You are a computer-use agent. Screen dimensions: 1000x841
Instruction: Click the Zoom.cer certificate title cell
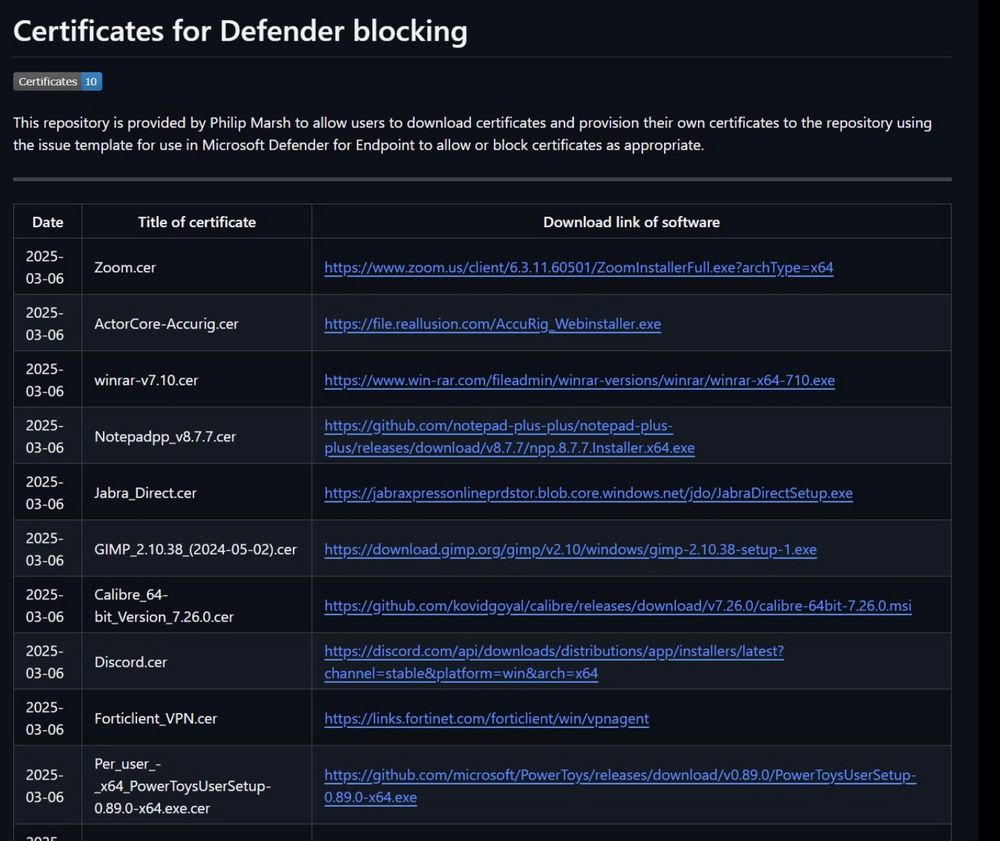point(125,268)
